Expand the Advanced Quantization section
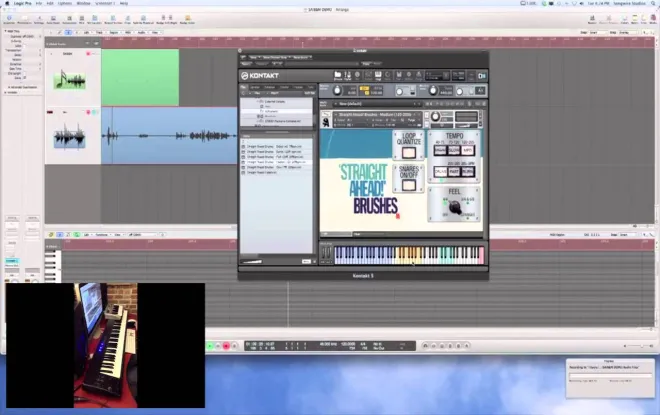This screenshot has height=415, width=660. [23, 87]
